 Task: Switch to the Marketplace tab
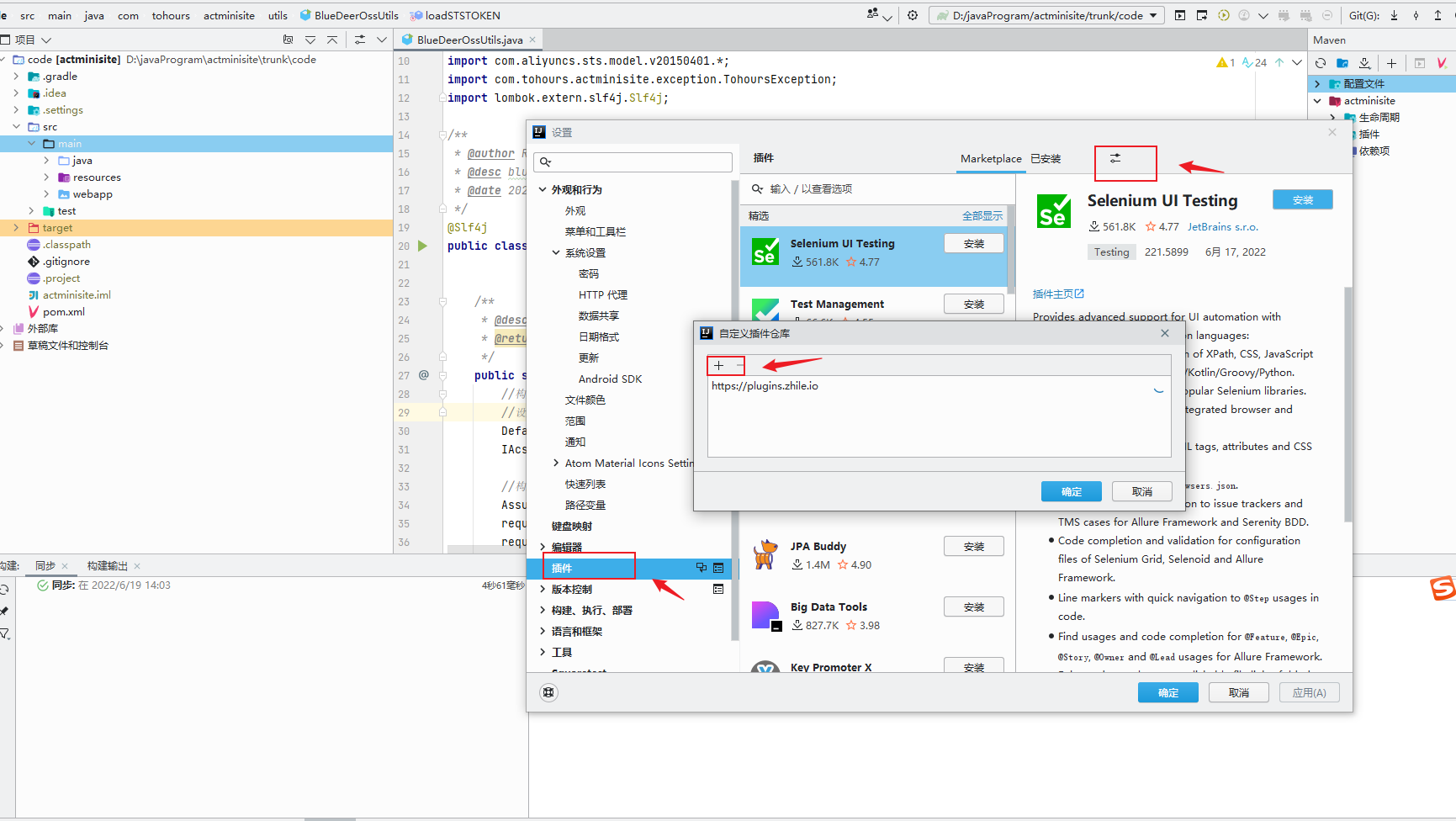tap(990, 158)
